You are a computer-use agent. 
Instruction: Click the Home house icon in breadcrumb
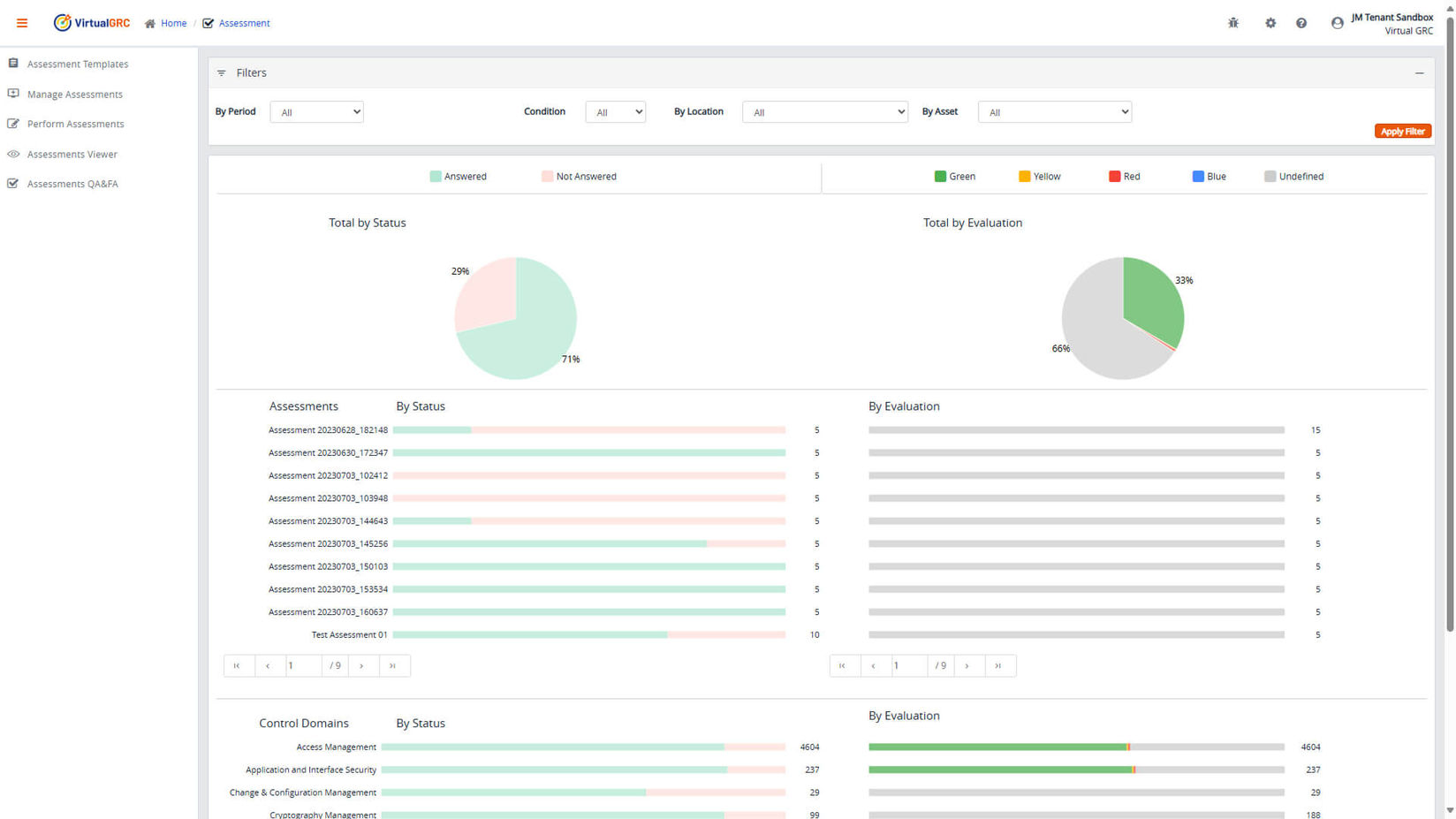[x=150, y=24]
